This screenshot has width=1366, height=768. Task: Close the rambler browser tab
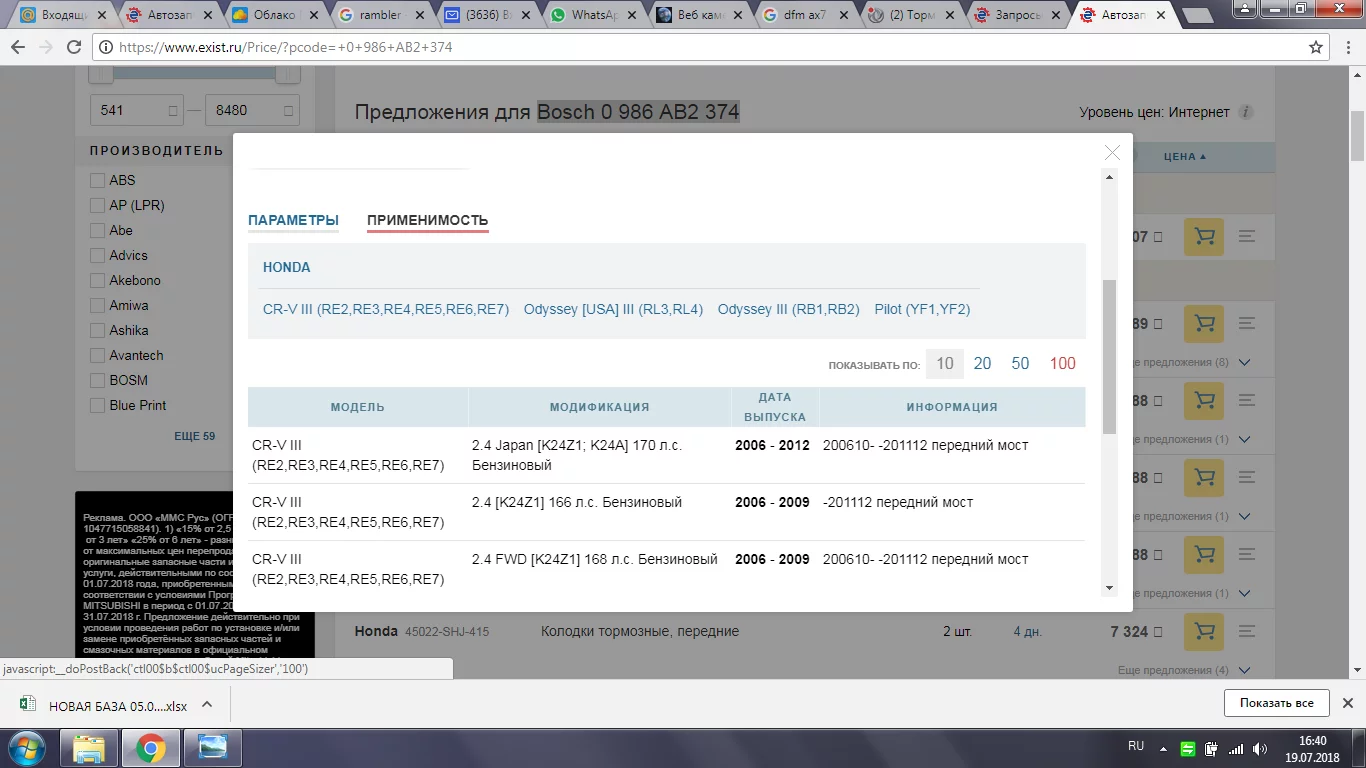point(418,15)
